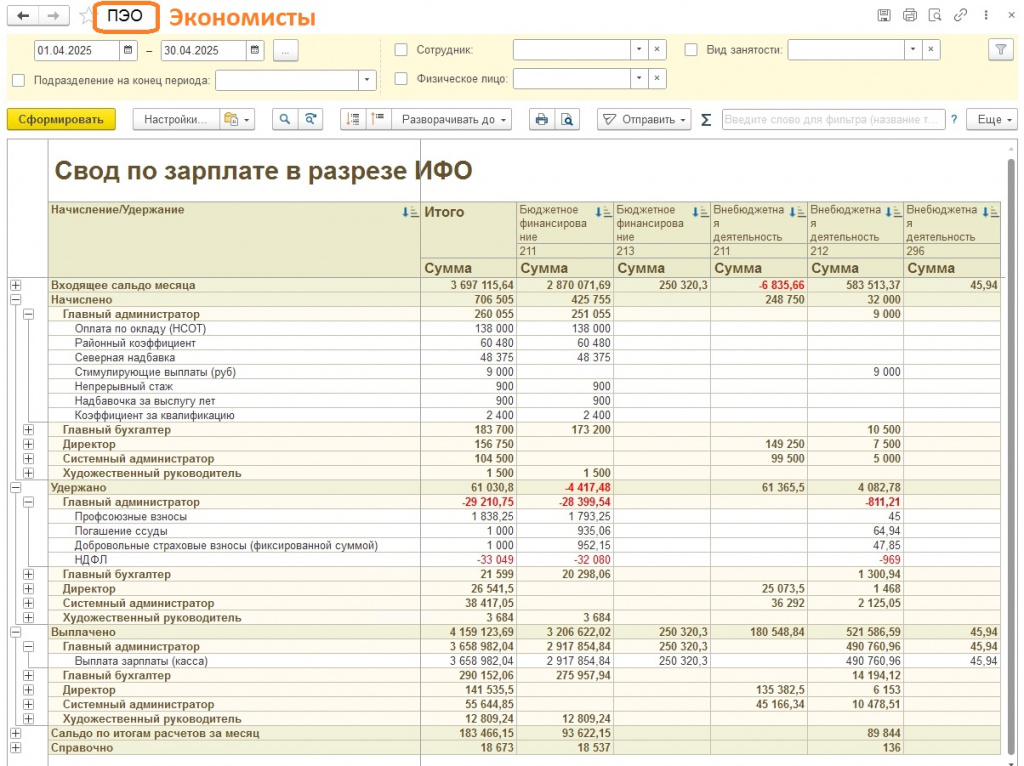
Task: Click the start date field 01.04.2025
Action: click(76, 50)
